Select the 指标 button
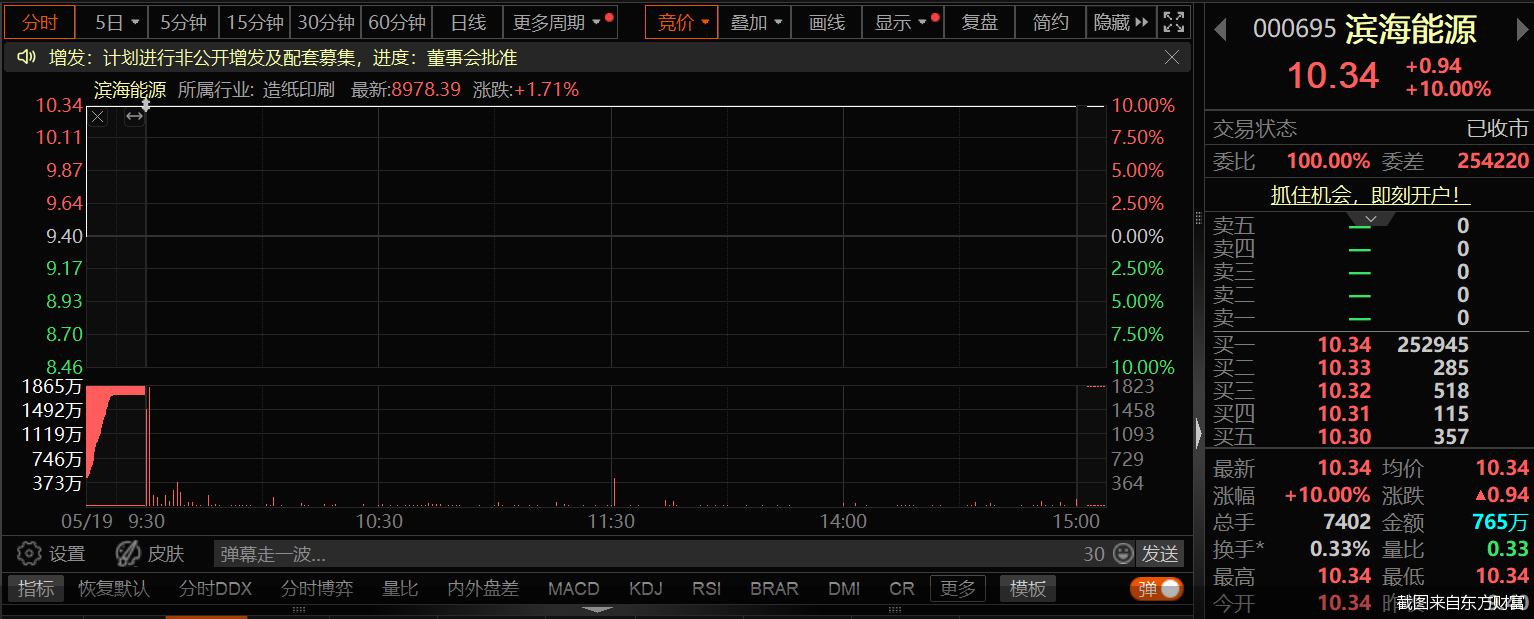Image resolution: width=1534 pixels, height=619 pixels. point(36,589)
